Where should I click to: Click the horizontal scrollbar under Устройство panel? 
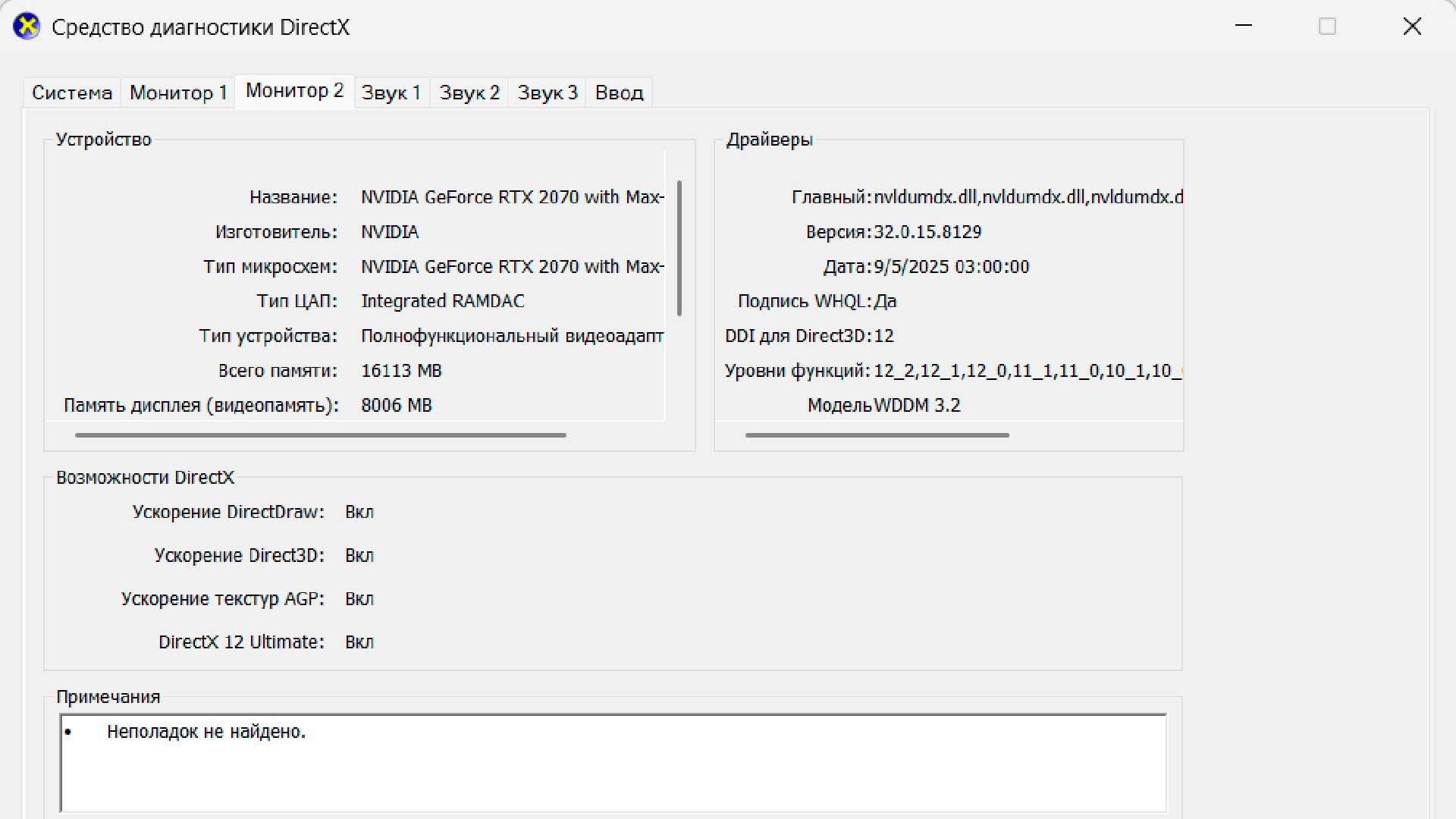tap(320, 435)
